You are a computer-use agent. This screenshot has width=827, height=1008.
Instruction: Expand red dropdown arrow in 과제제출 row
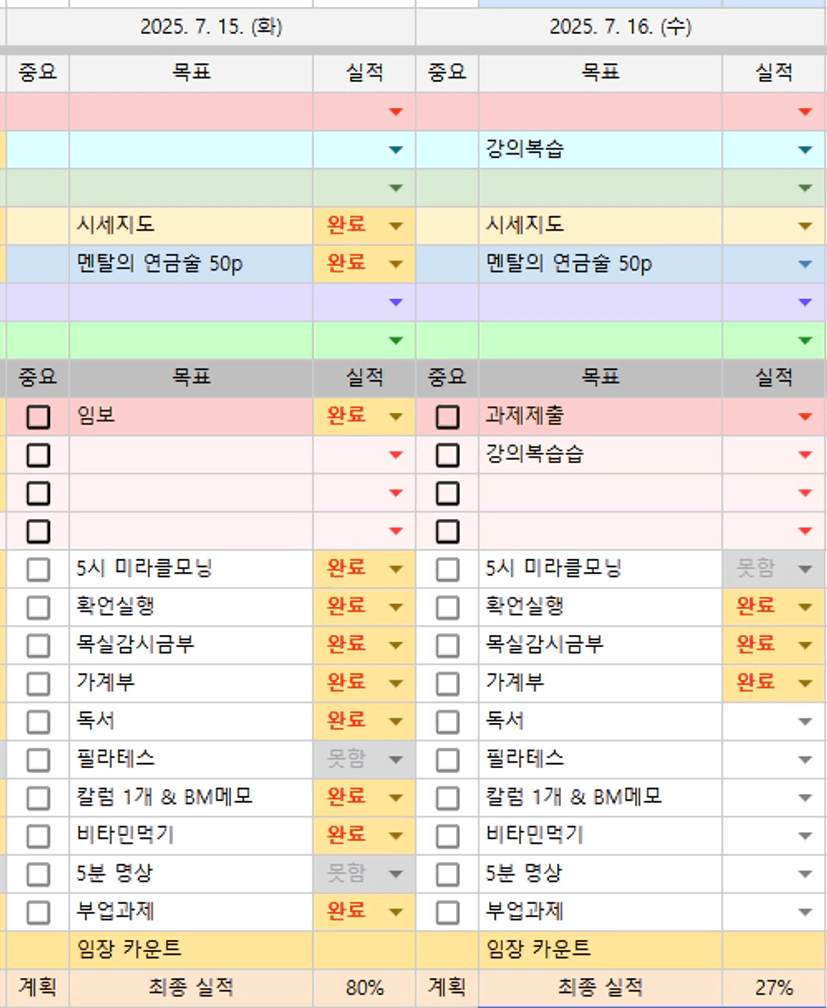click(x=805, y=417)
